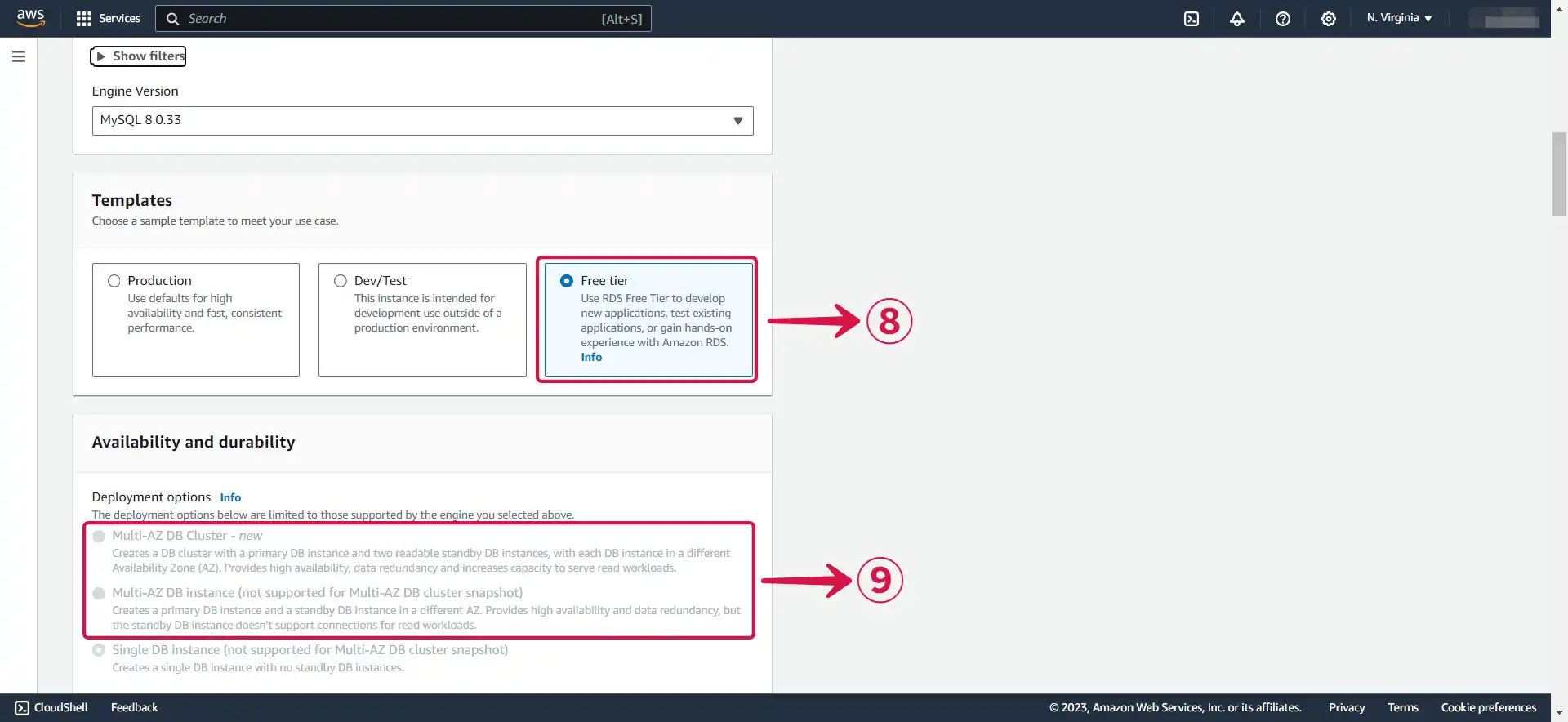1568x722 pixels.
Task: Select the Production template radio
Action: 114,281
